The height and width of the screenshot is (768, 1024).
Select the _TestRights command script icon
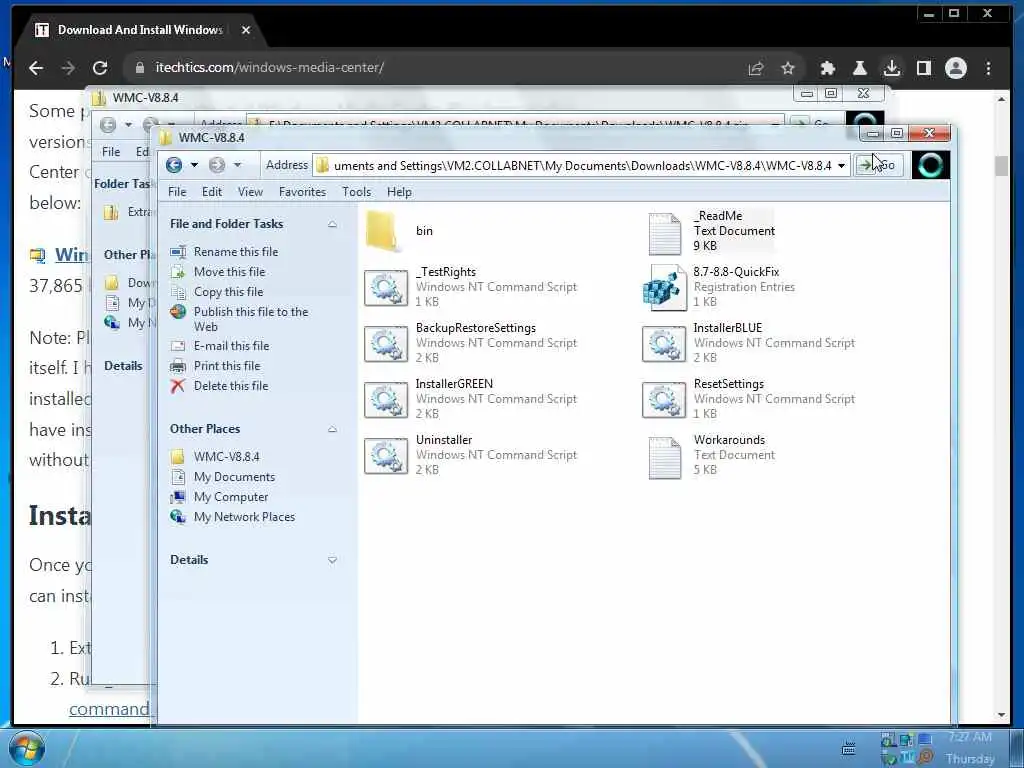click(x=386, y=288)
